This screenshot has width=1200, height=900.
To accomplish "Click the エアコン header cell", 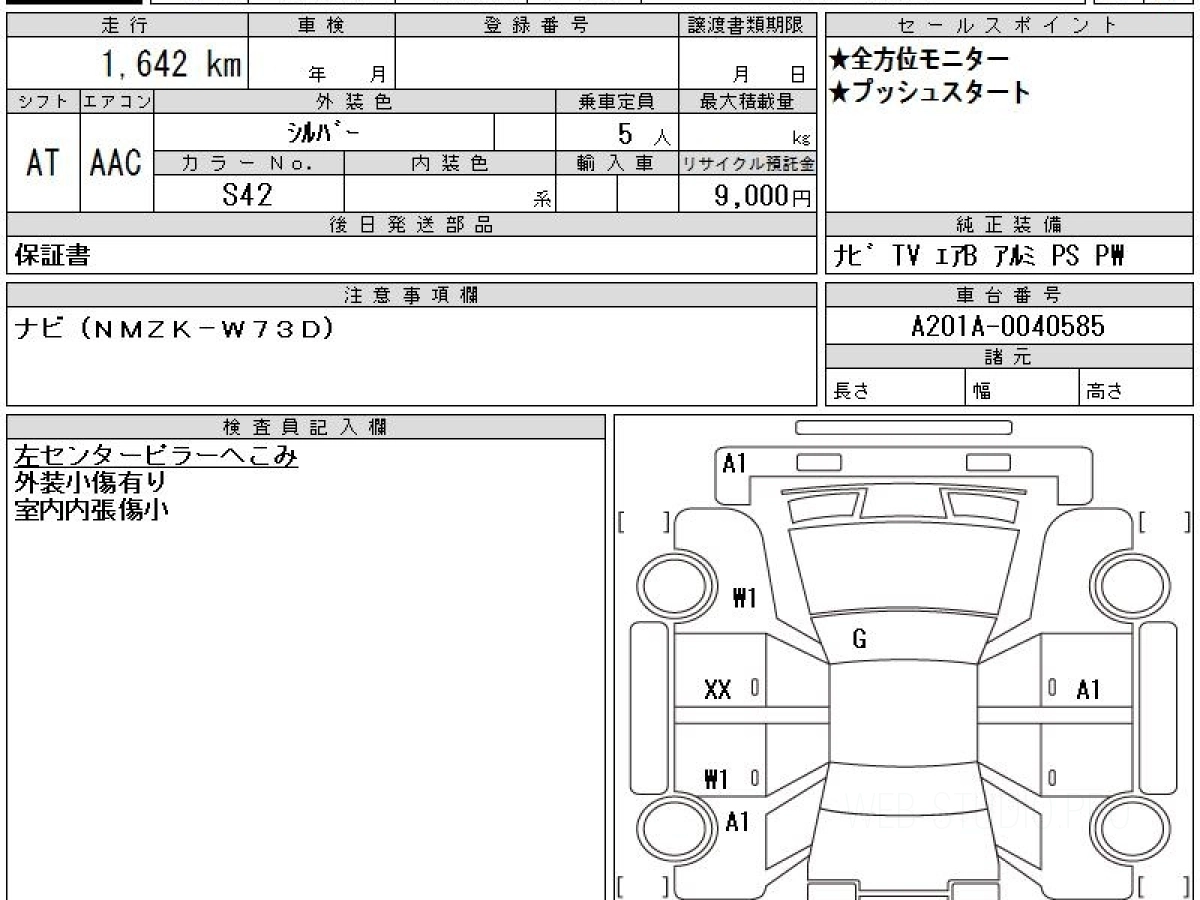I will click(117, 101).
